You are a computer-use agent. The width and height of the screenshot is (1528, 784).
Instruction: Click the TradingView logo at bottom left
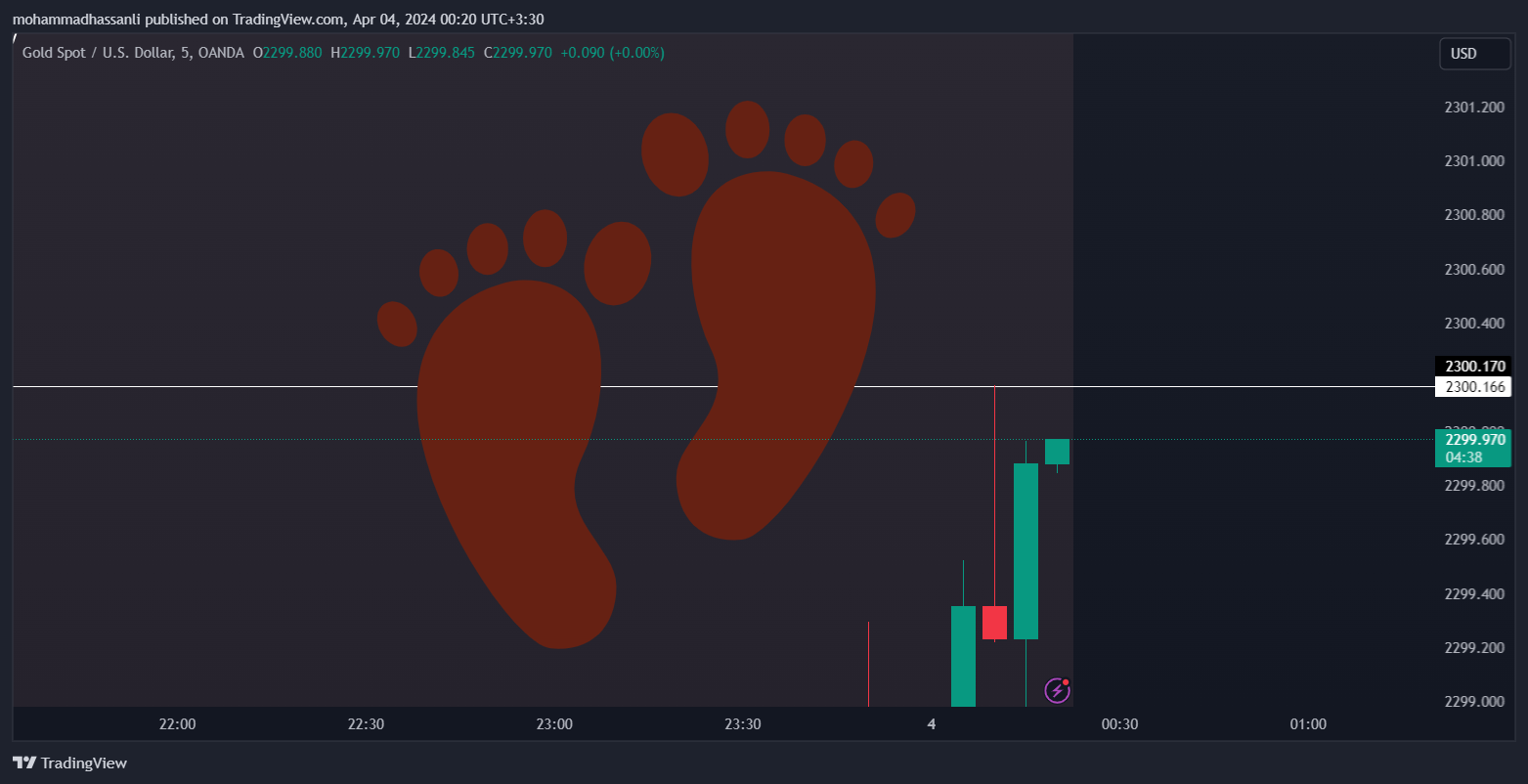[69, 762]
